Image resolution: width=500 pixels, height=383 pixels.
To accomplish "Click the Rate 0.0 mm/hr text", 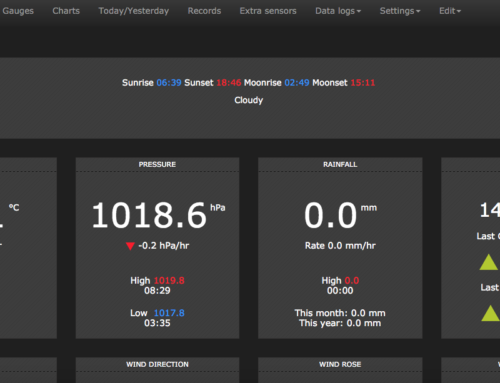I will click(340, 246).
